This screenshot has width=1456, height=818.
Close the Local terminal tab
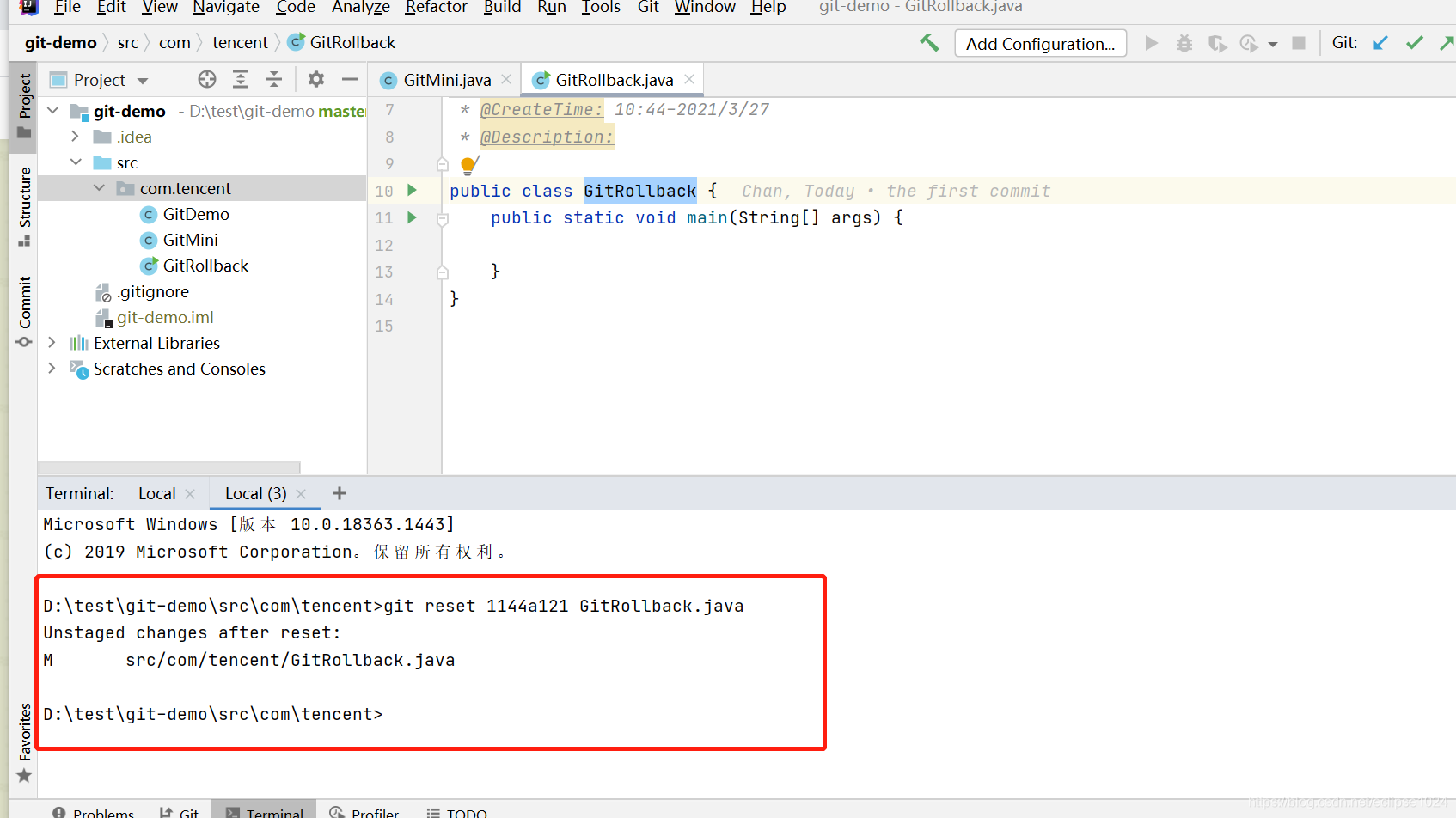click(x=190, y=493)
